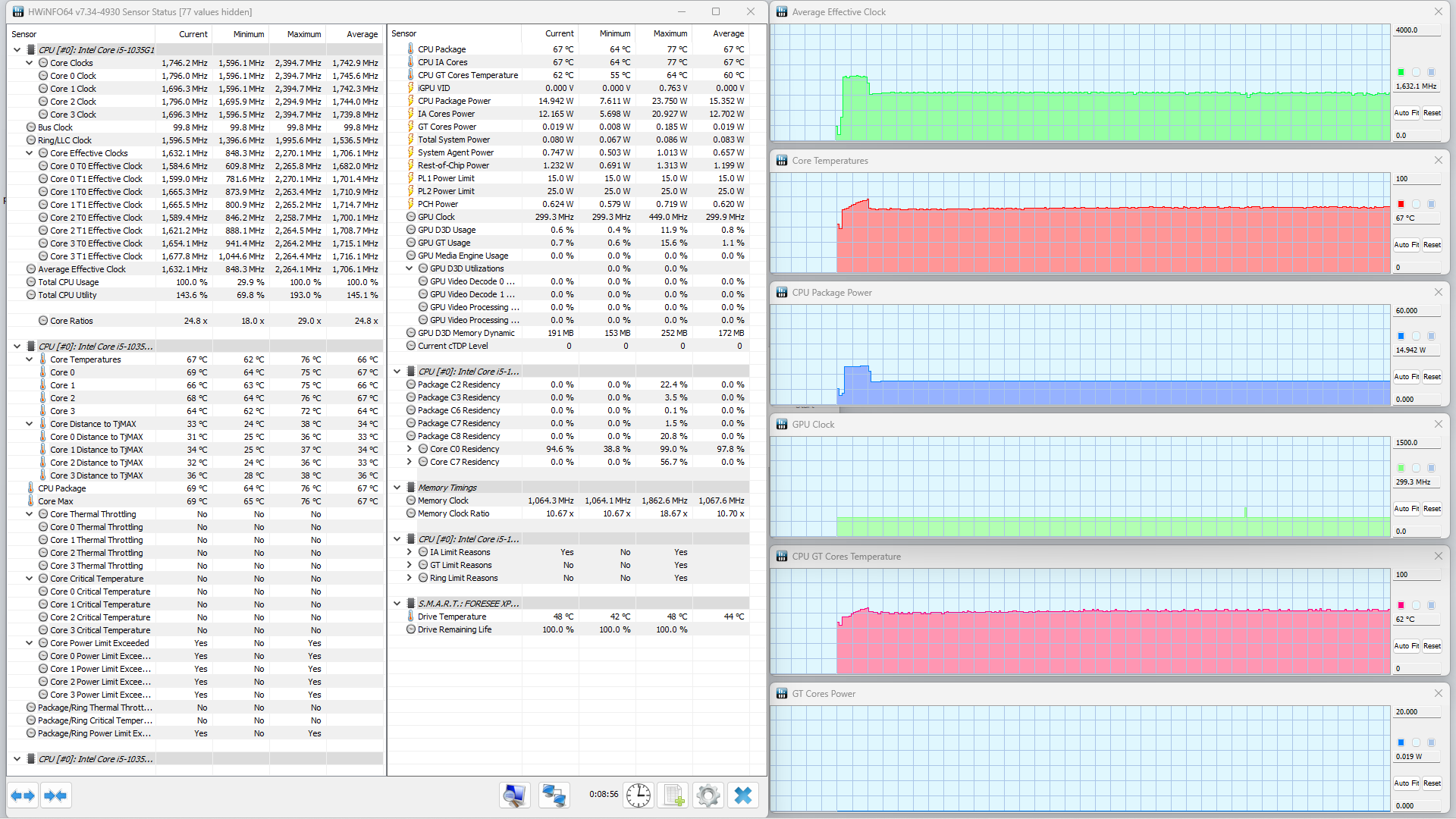This screenshot has height=819, width=1456.
Task: Click the 4000.0 maximum value field
Action: 1416,30
